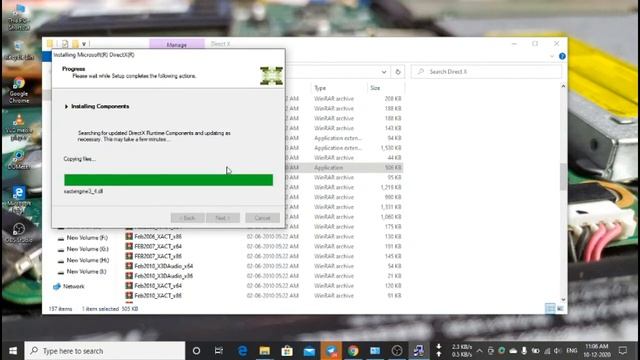Click the archive icon beside Feb2006_XACT_x86

(129, 236)
